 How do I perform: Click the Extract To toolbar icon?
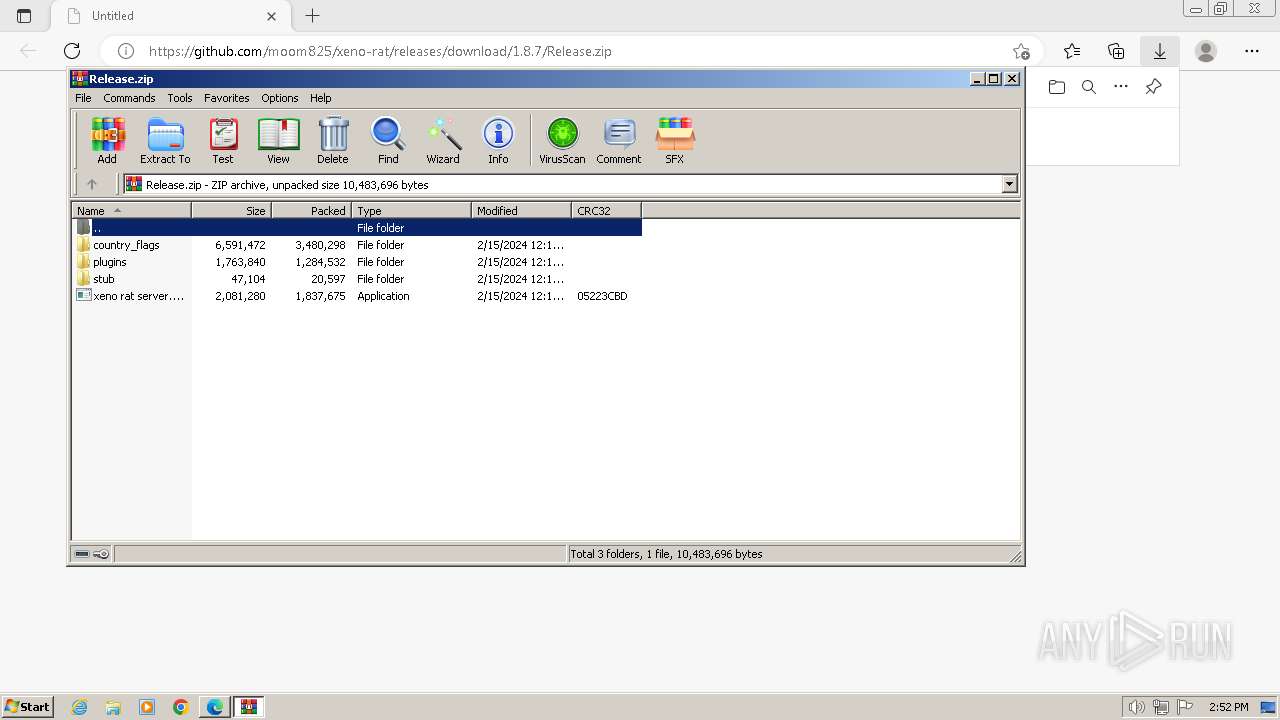tap(165, 140)
